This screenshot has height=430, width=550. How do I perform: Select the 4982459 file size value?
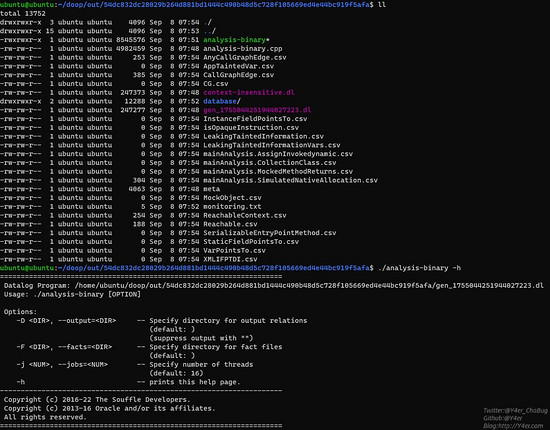[x=130, y=48]
